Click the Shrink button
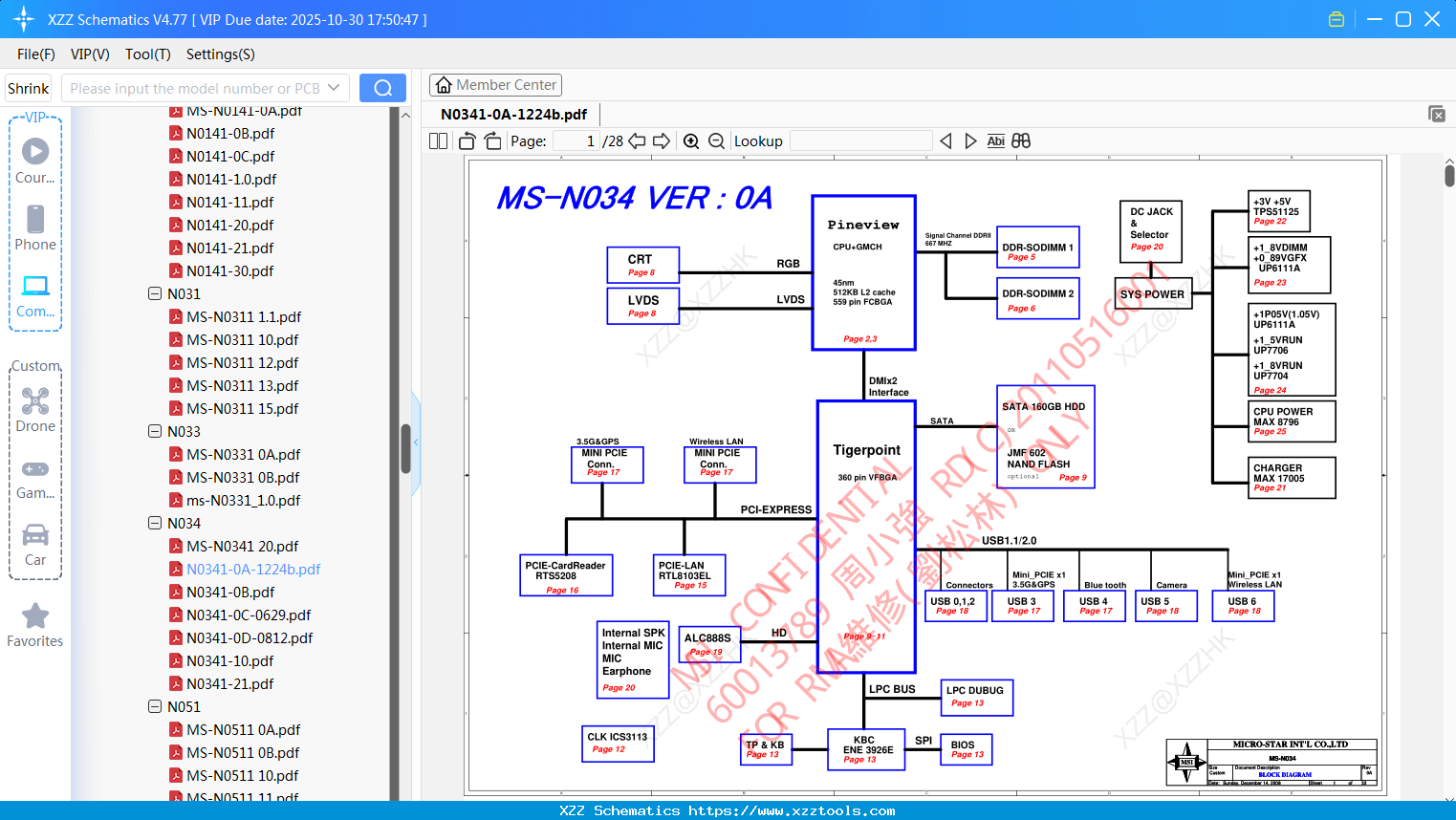 tap(28, 88)
